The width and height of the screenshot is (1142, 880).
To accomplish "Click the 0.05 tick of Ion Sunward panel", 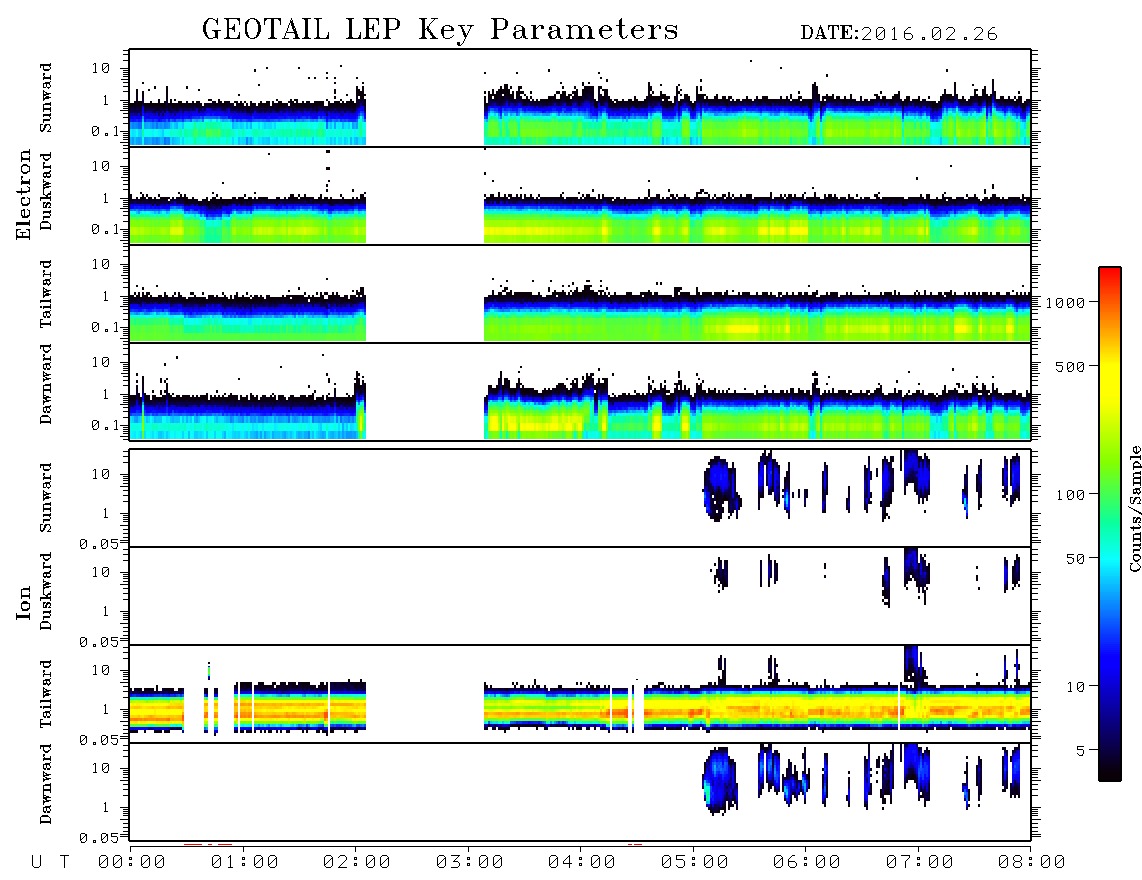I will pyautogui.click(x=99, y=543).
